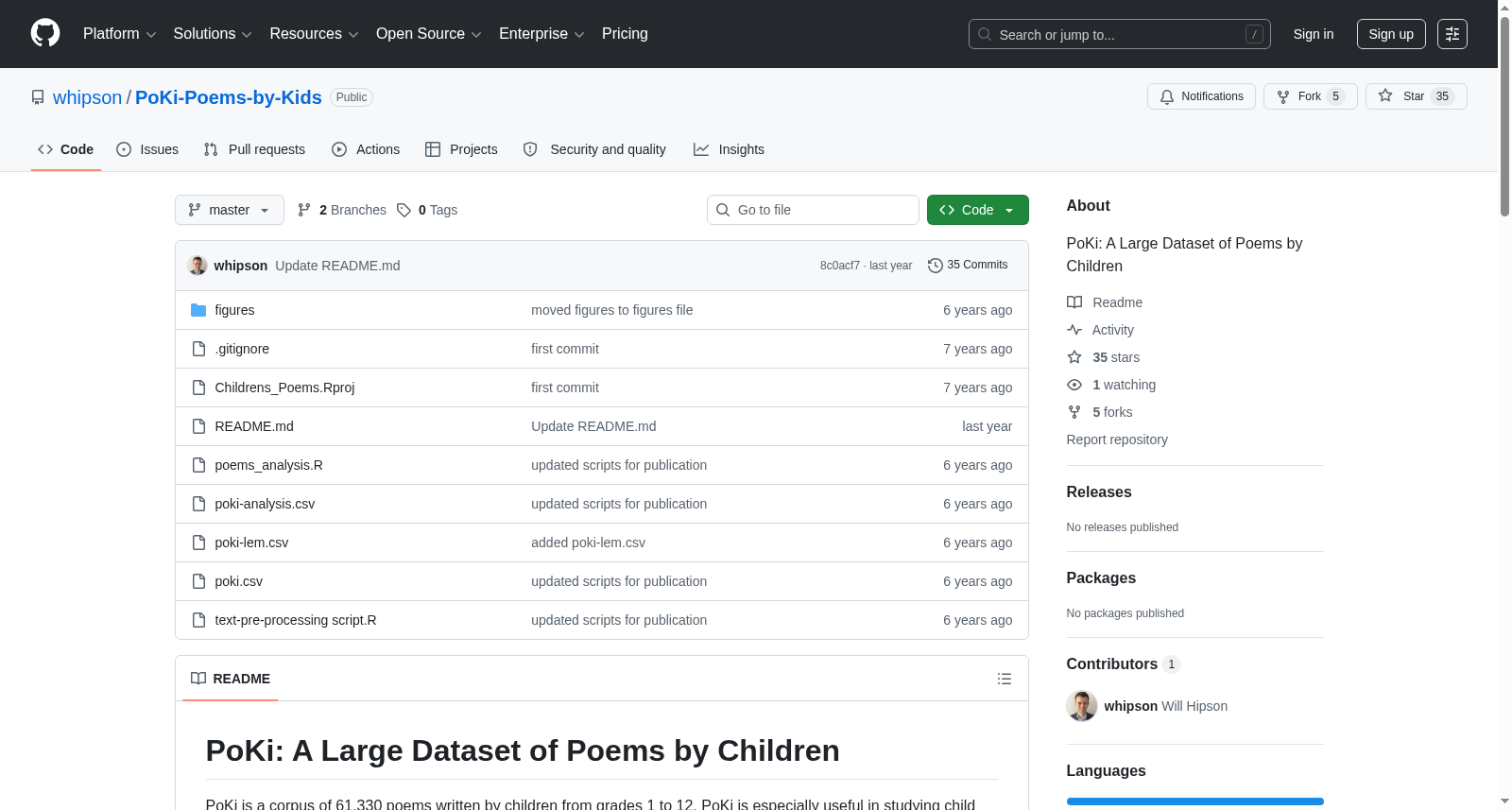Open the GitHub home logo
The height and width of the screenshot is (810, 1512).
point(45,33)
